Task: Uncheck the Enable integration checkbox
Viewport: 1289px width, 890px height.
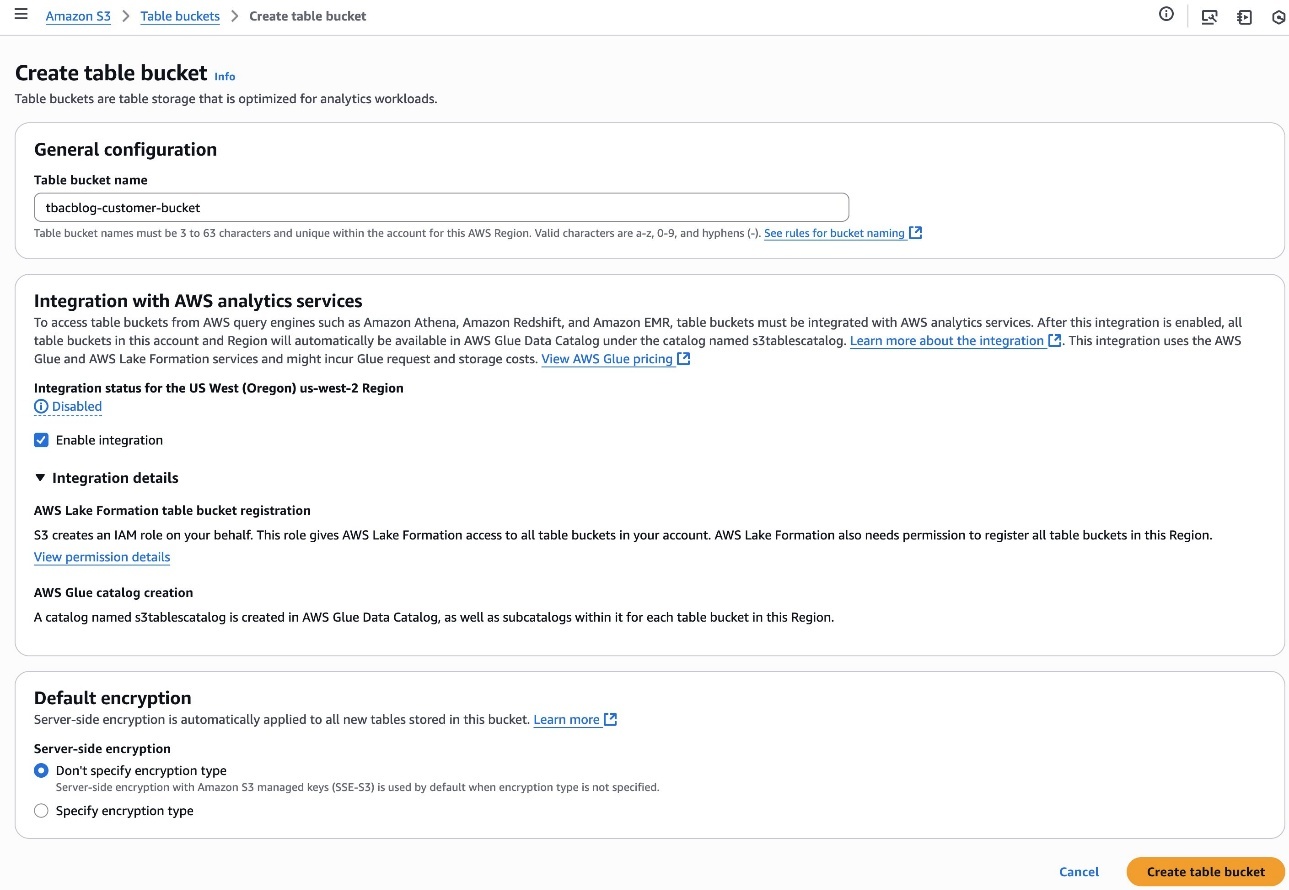Action: click(x=41, y=440)
